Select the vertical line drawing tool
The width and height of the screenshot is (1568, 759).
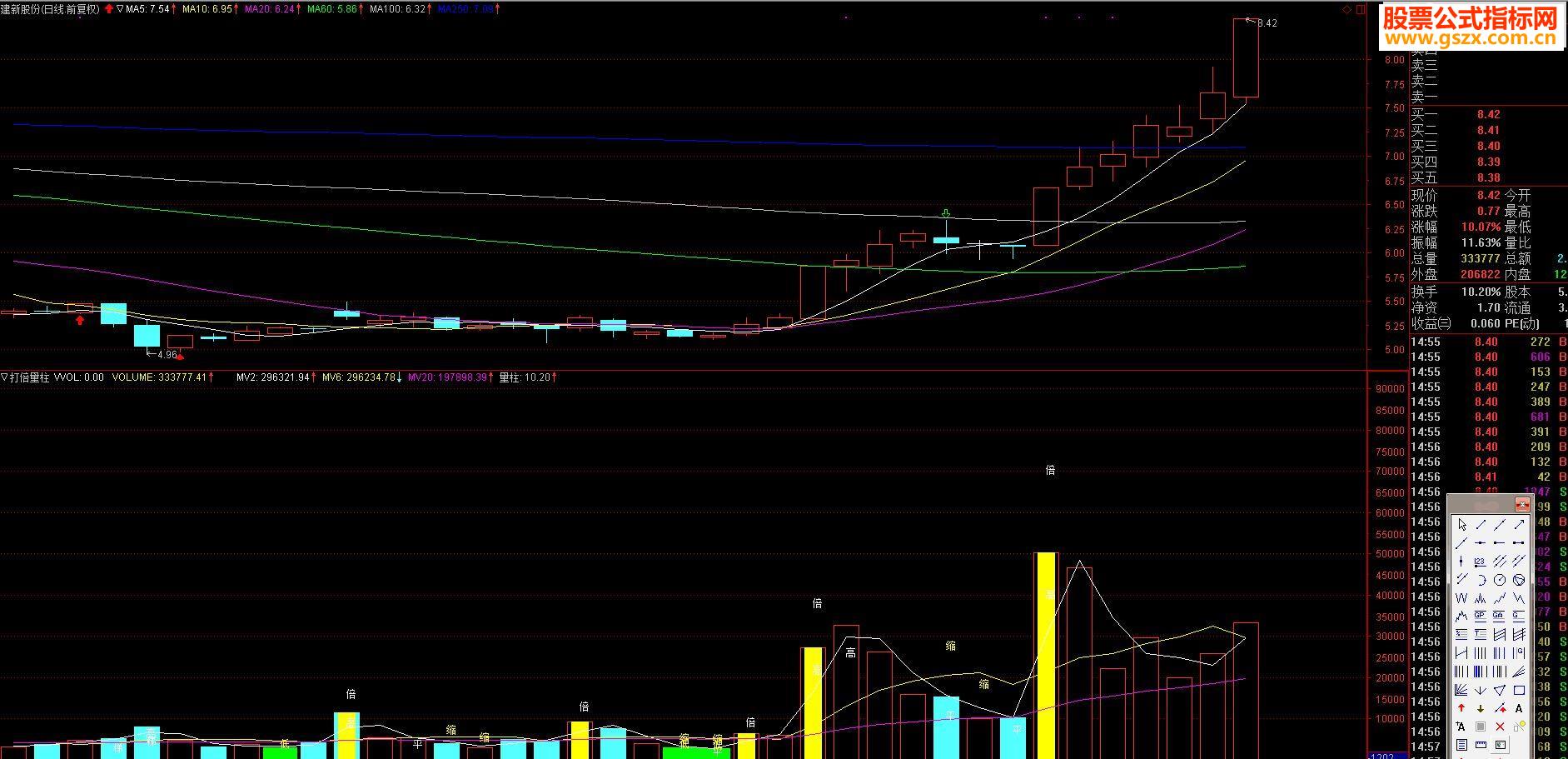1461,562
